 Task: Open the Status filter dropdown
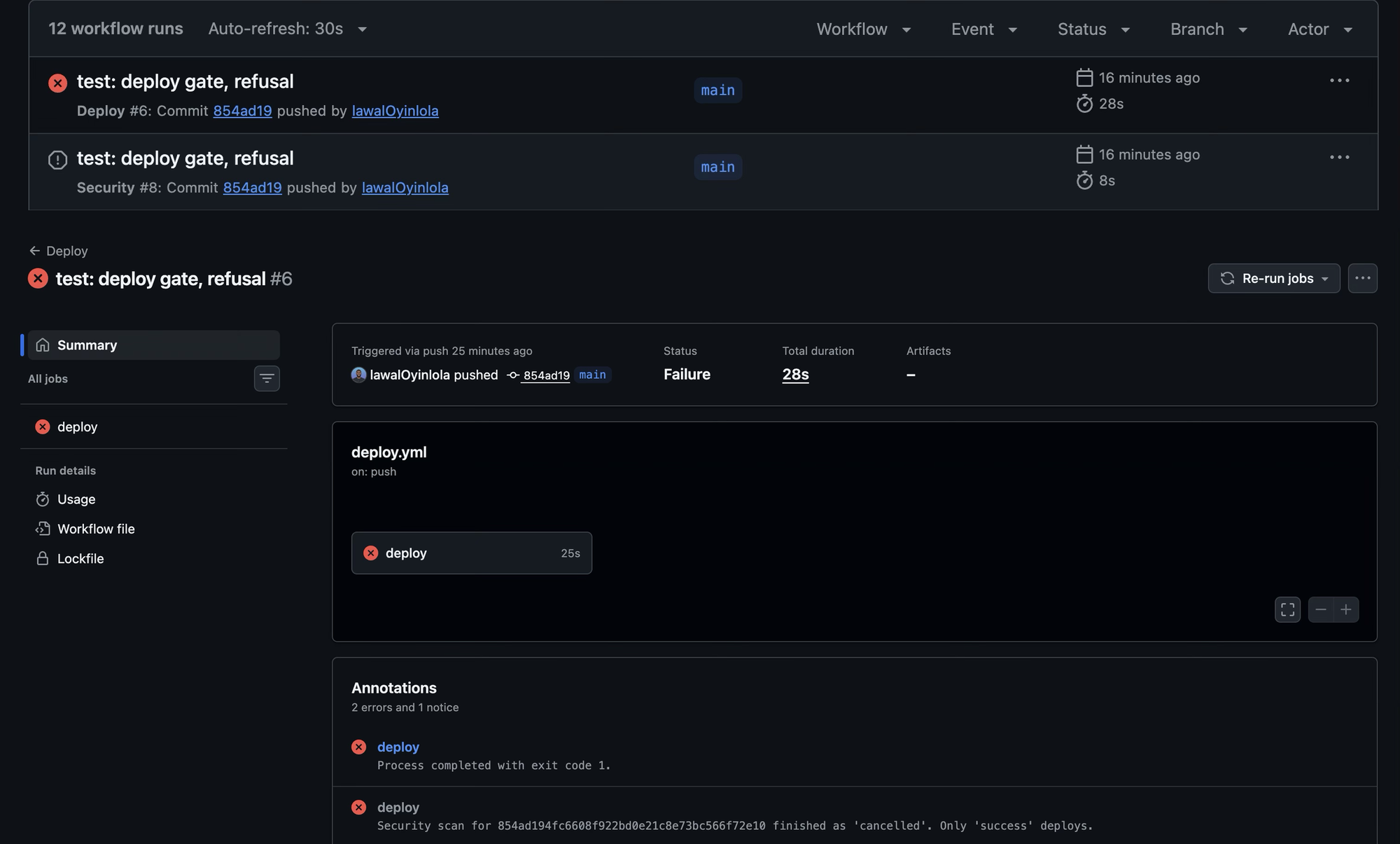[1093, 29]
